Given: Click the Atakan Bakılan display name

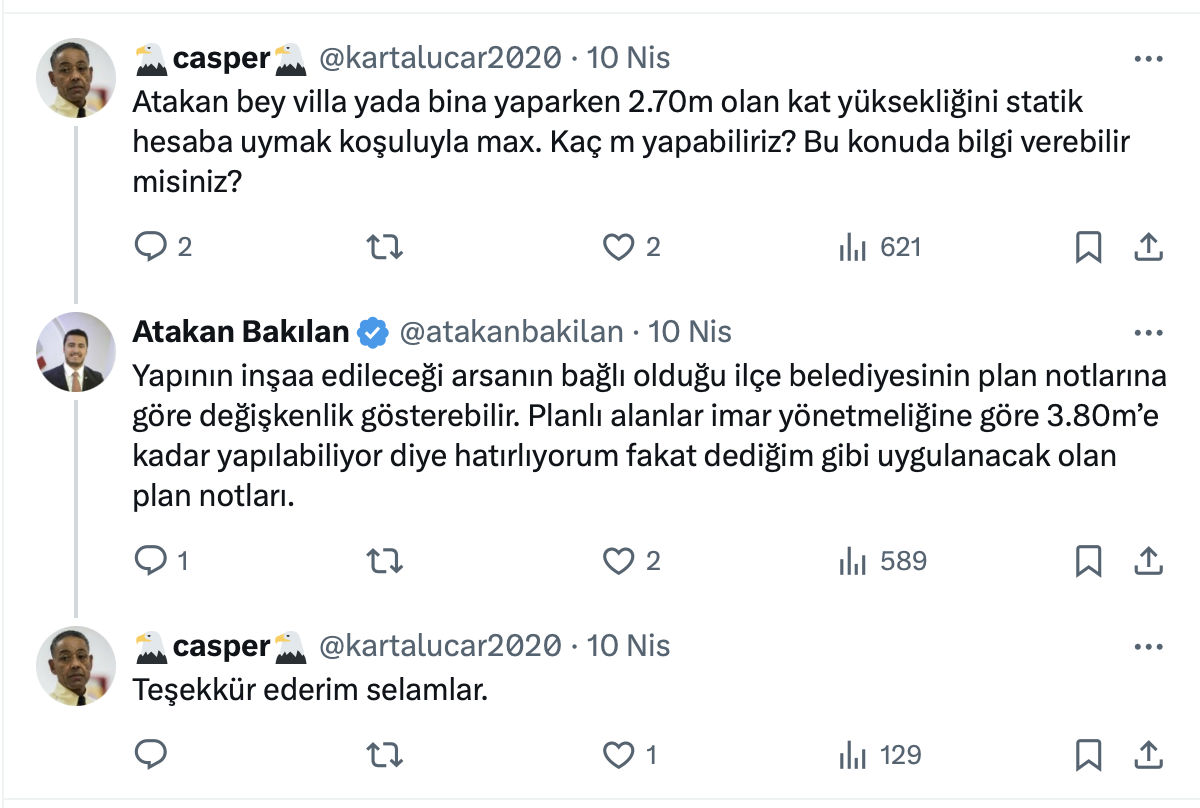Looking at the screenshot, I should (x=241, y=332).
